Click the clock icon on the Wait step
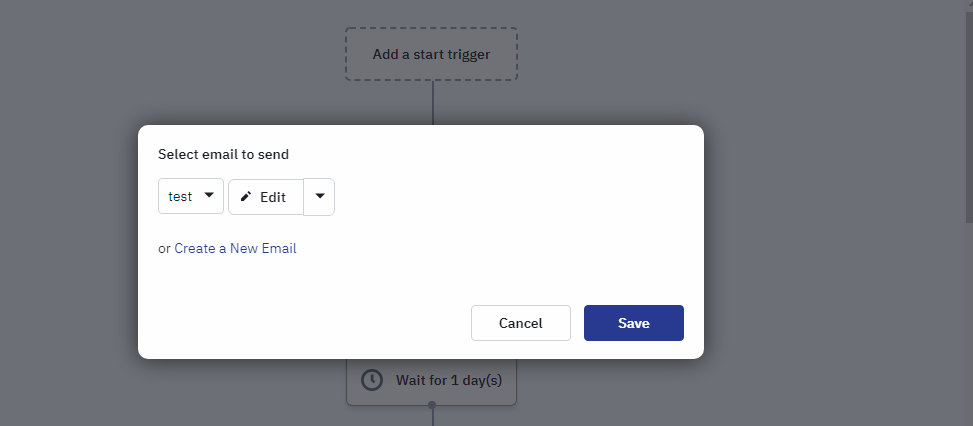973x426 pixels. coord(372,380)
